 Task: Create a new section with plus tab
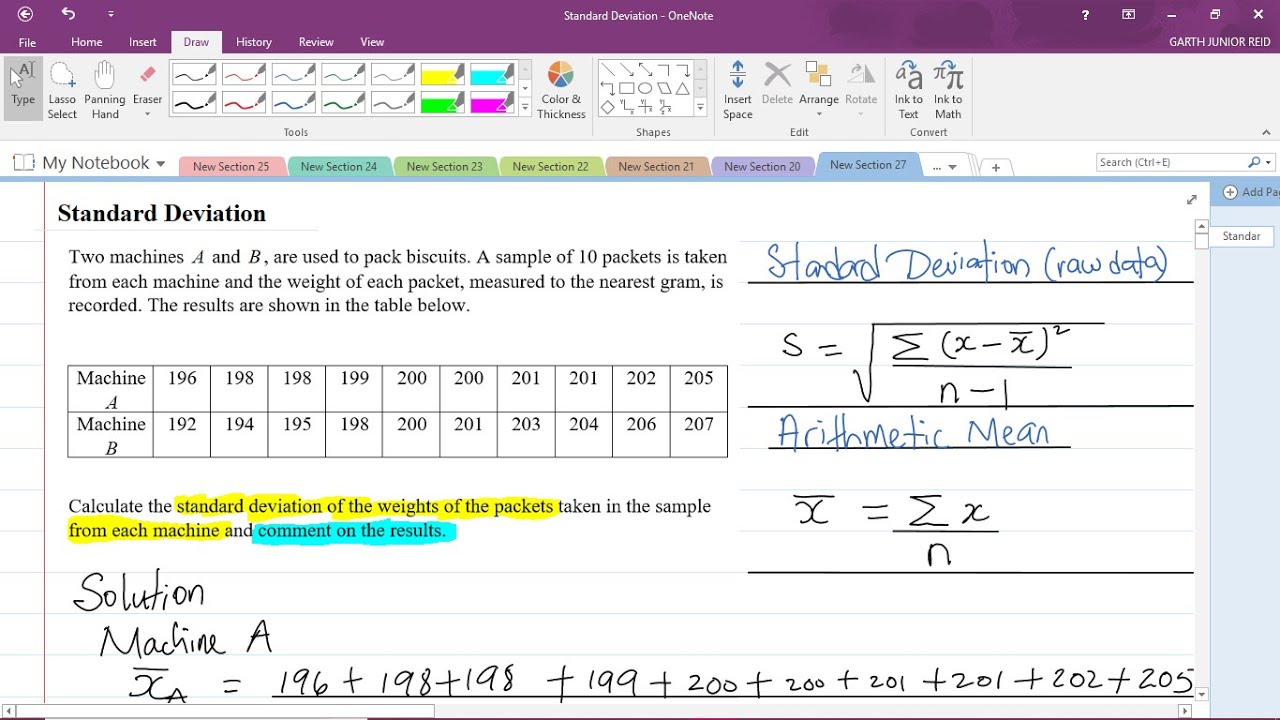(995, 168)
